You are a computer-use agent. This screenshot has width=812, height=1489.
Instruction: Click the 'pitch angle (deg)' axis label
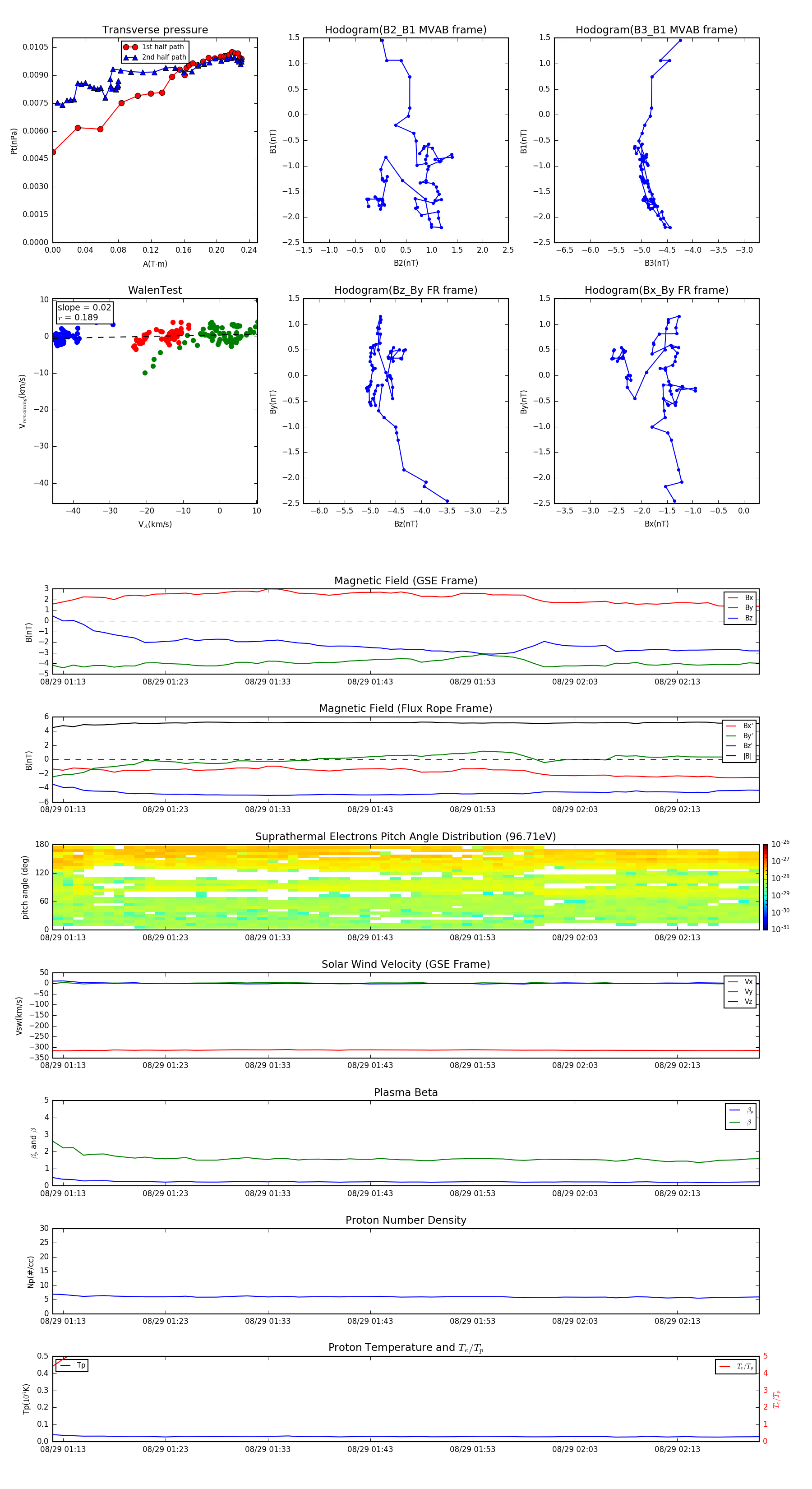coord(25,887)
